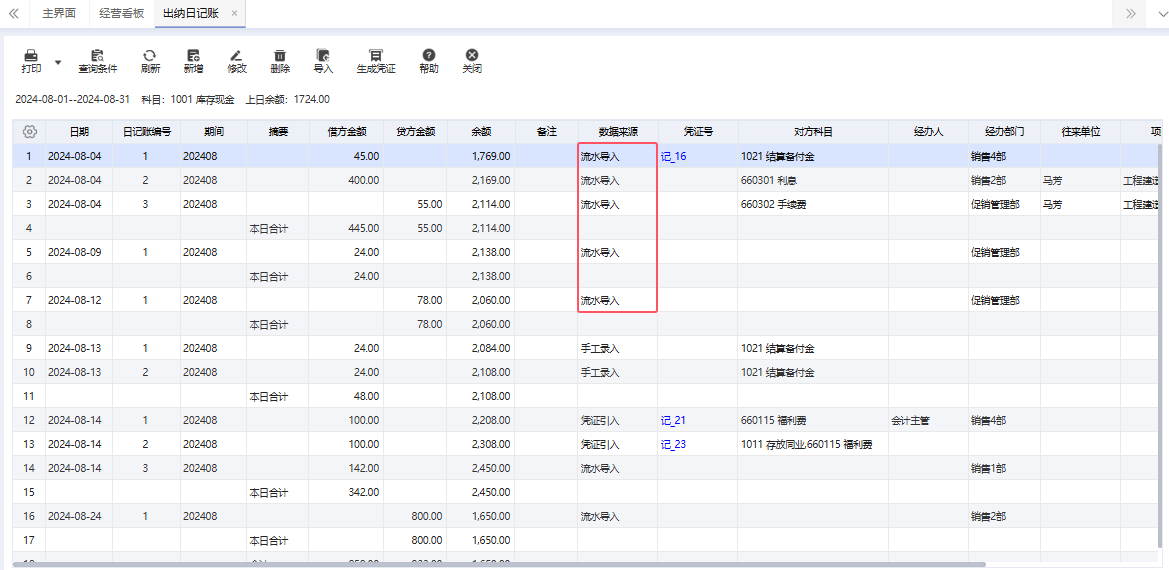Click the 关闭 close toolbar icon
1169x570 pixels.
pos(472,57)
